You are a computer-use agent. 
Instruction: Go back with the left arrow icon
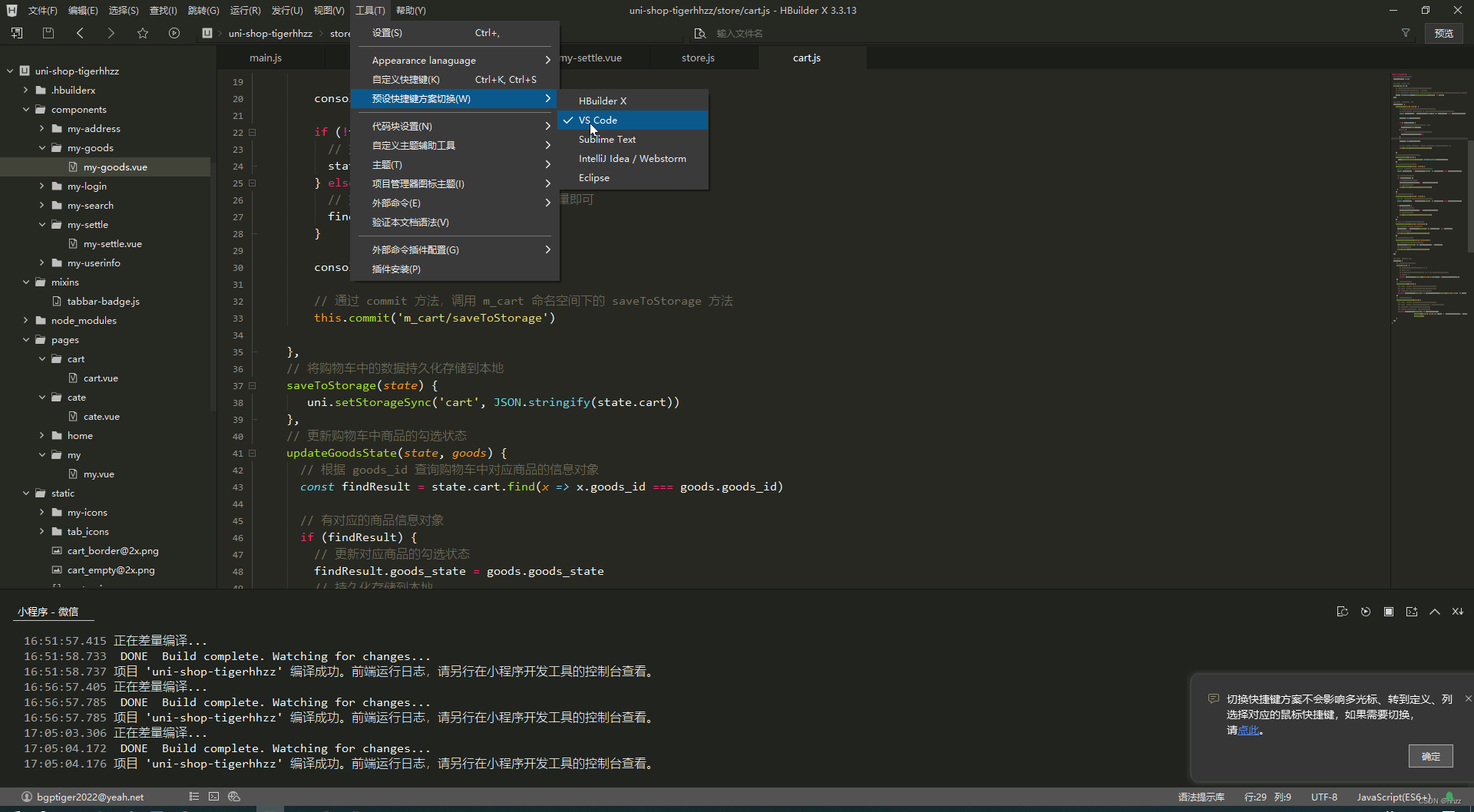point(80,33)
